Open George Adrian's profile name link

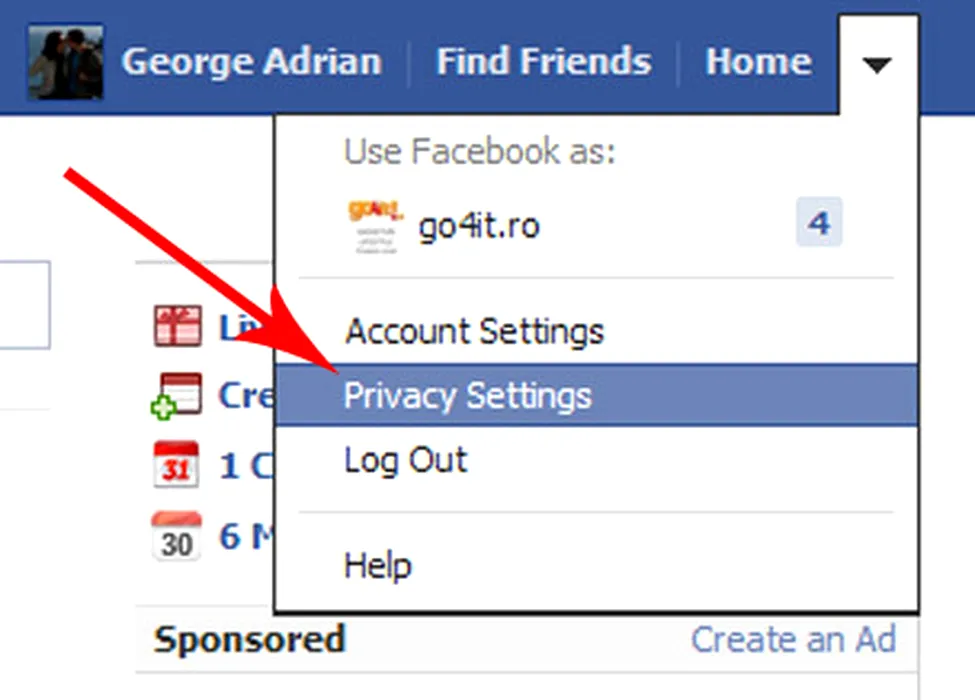point(251,62)
